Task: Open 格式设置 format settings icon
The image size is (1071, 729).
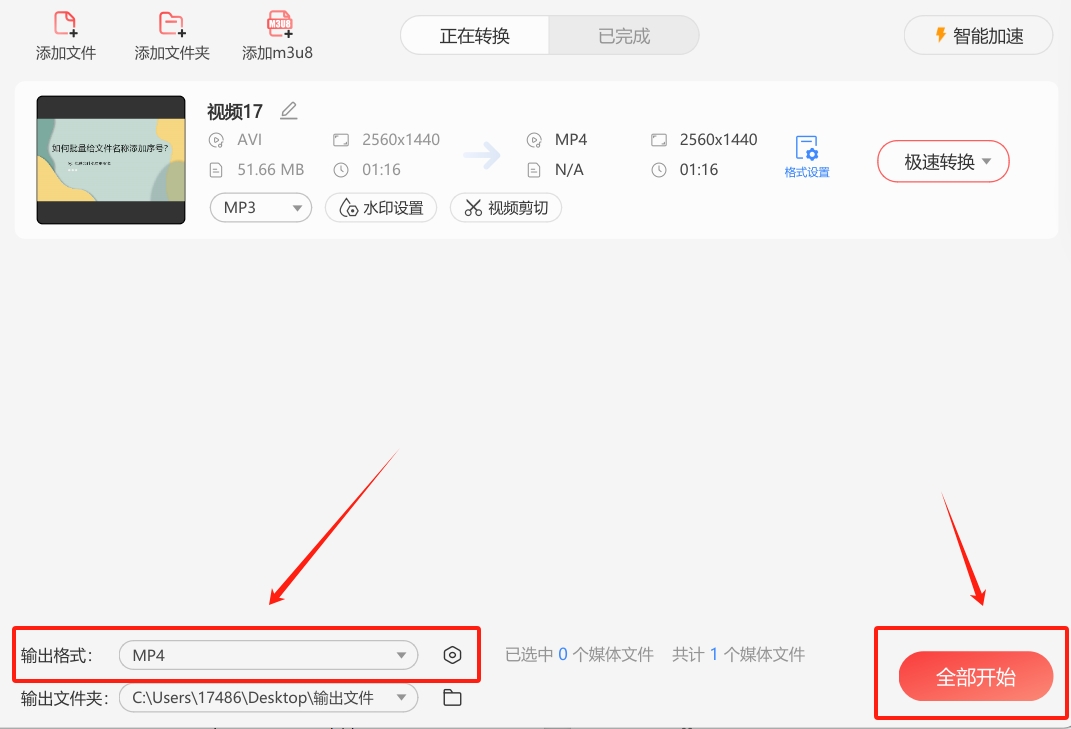Action: coord(808,148)
